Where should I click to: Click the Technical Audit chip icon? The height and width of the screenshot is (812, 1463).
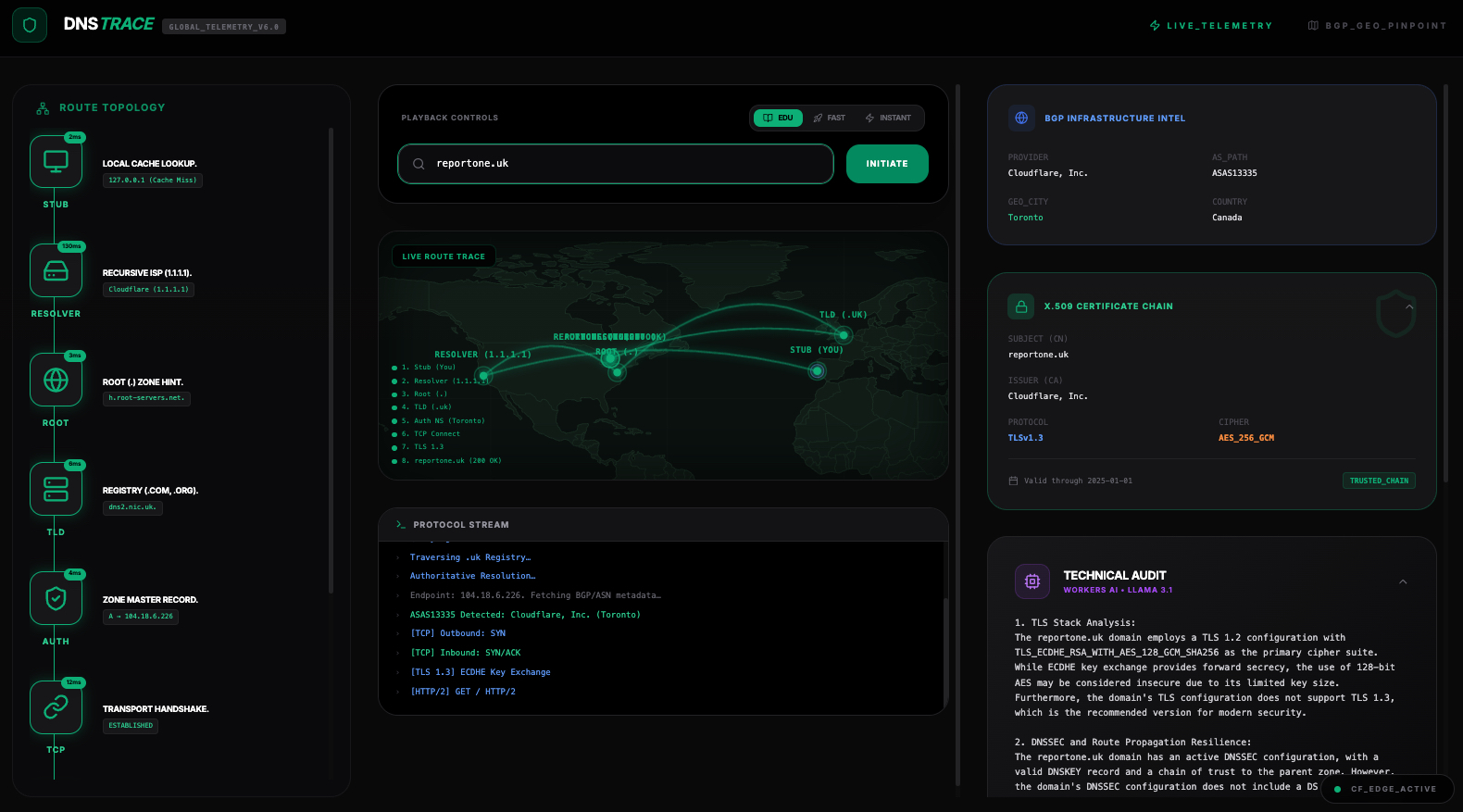[1032, 581]
